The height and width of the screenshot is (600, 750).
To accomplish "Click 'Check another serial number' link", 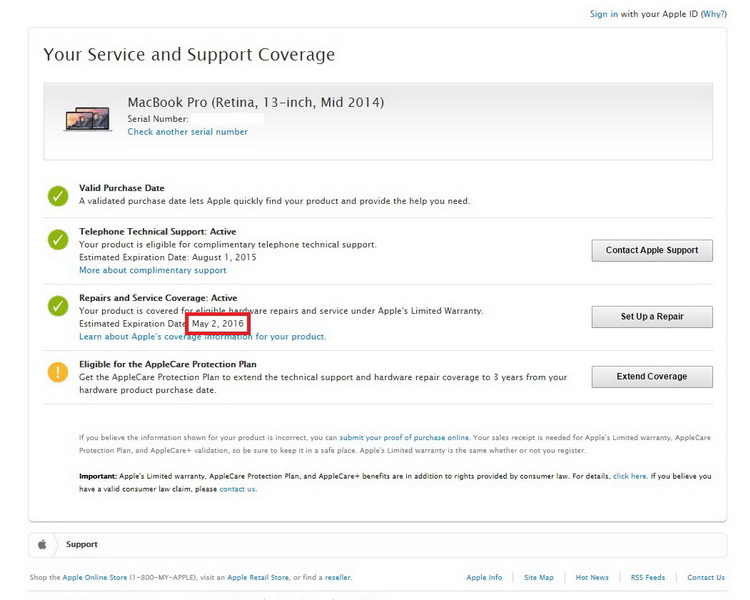I will click(187, 132).
